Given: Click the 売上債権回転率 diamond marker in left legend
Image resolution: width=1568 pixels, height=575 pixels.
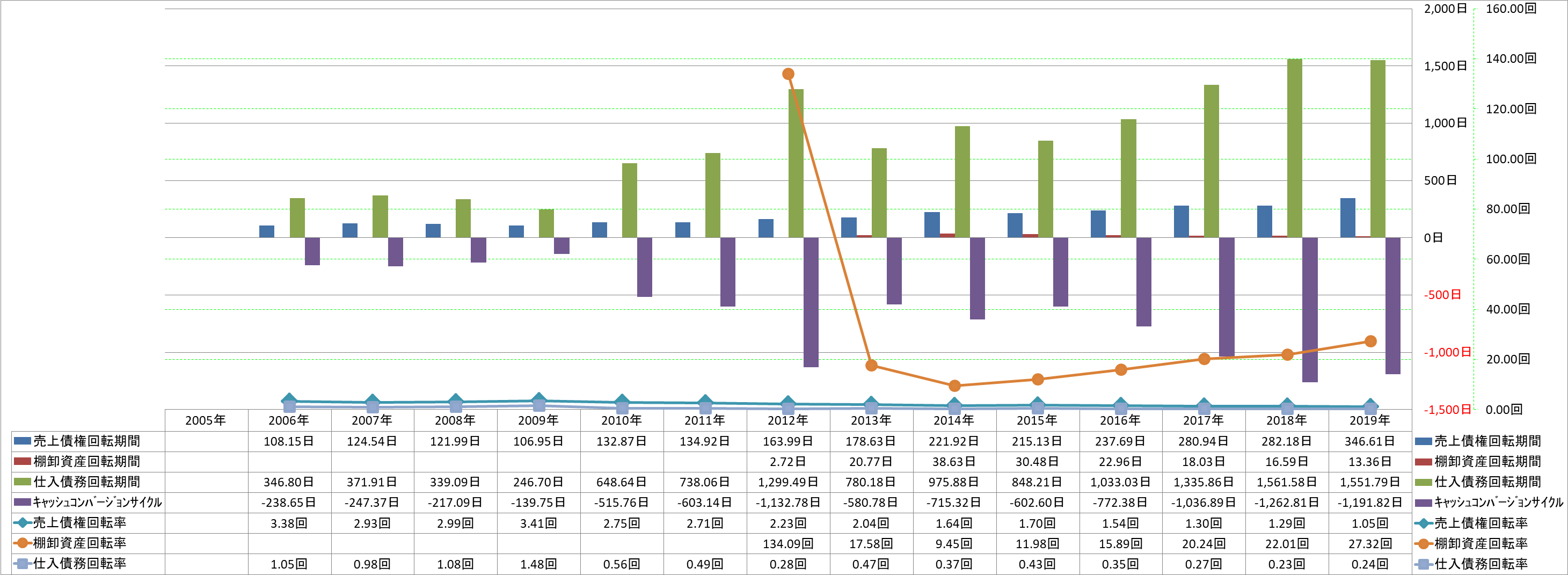Looking at the screenshot, I should pyautogui.click(x=23, y=523).
